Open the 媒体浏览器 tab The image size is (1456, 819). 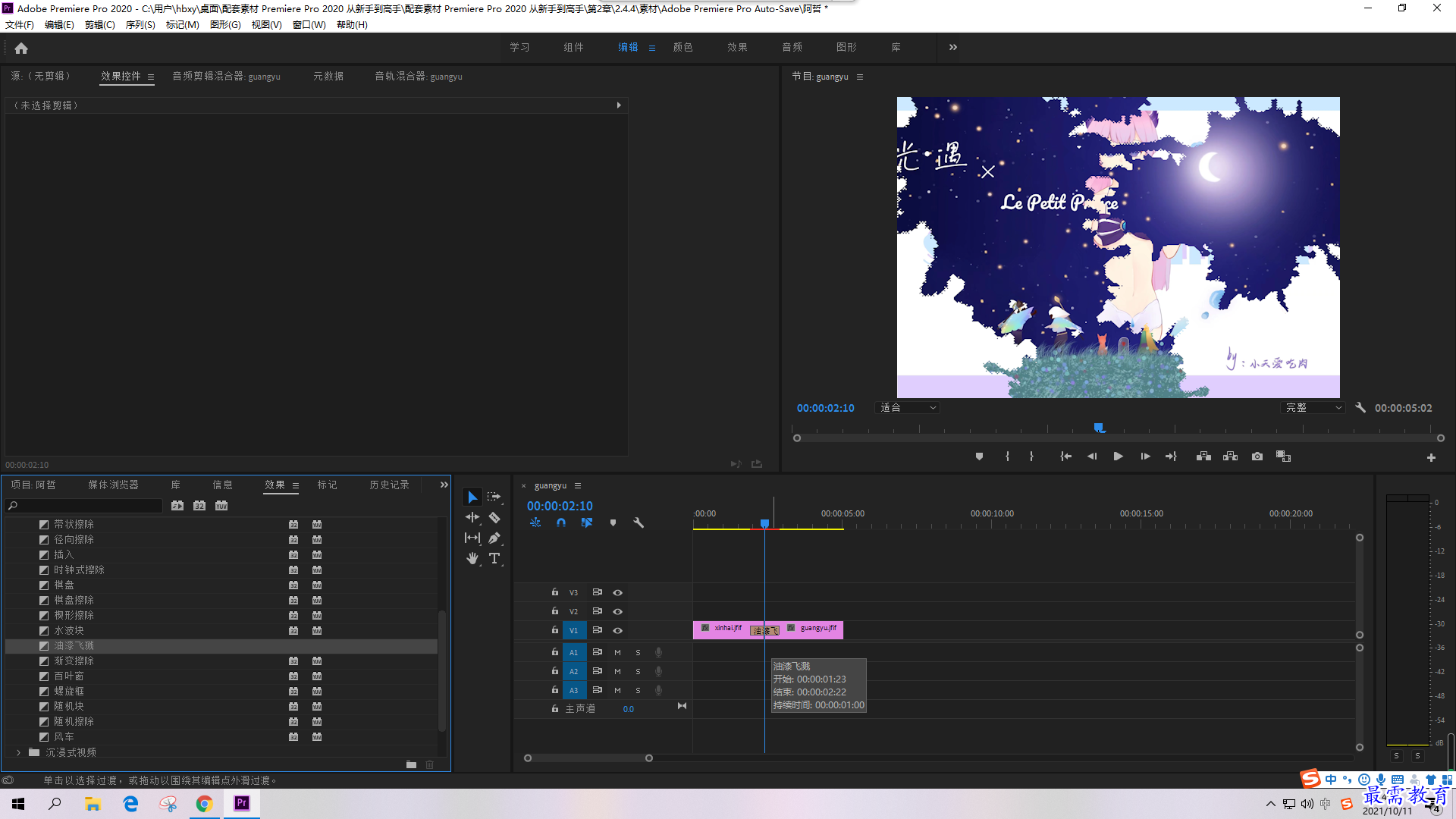point(114,485)
